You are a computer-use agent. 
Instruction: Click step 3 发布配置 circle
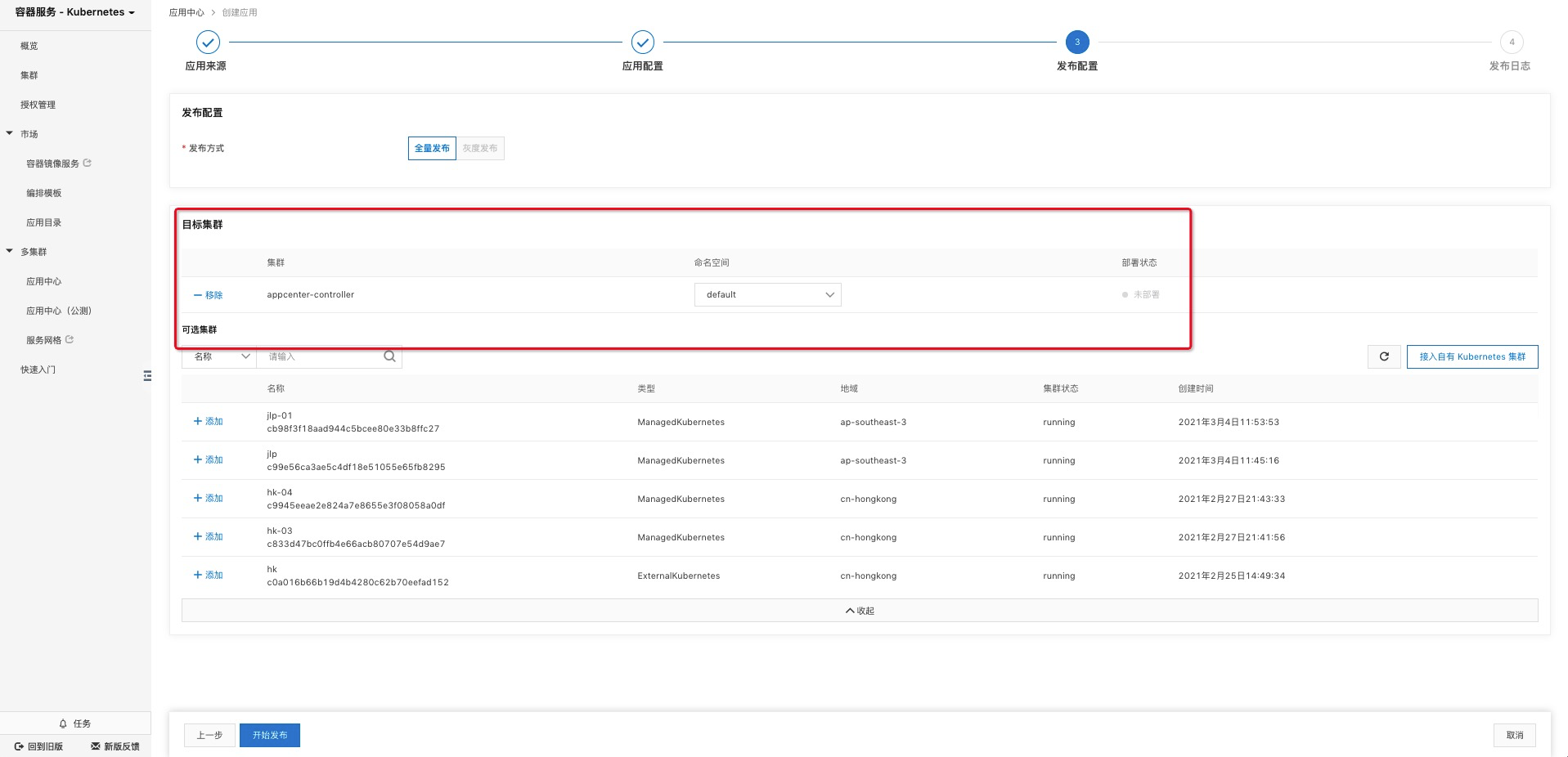pyautogui.click(x=1077, y=42)
